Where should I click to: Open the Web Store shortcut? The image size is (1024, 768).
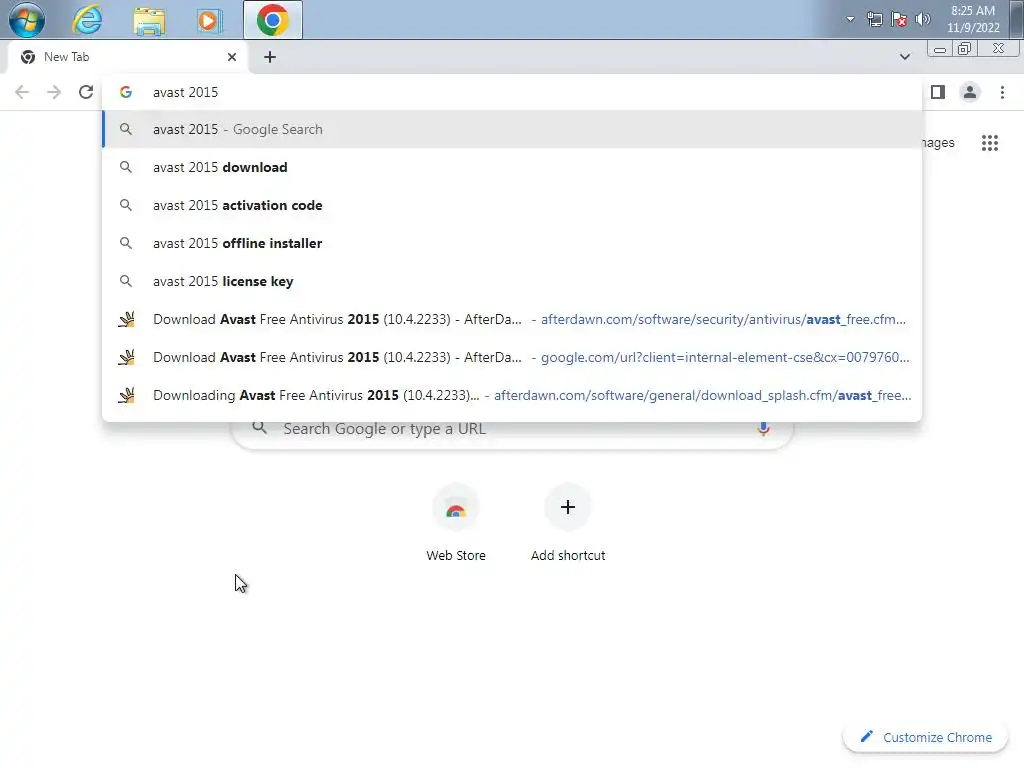point(456,522)
